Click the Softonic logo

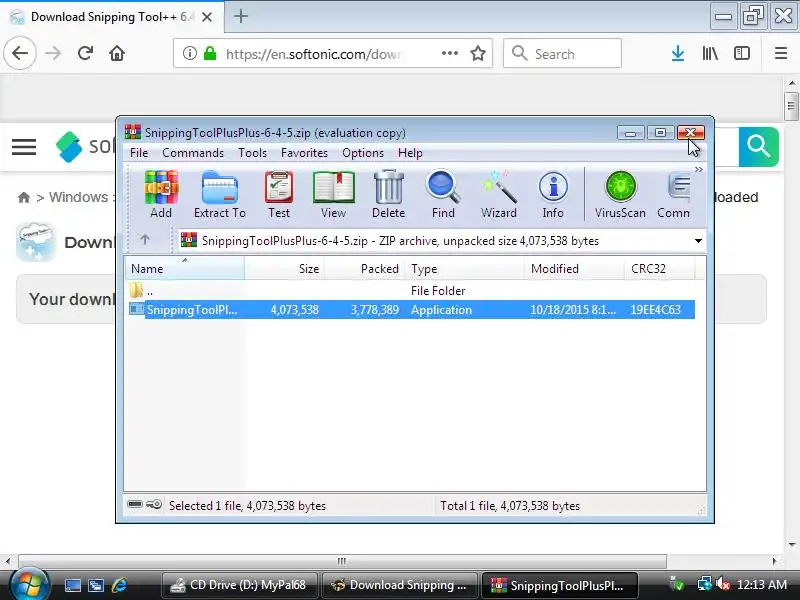pos(84,147)
